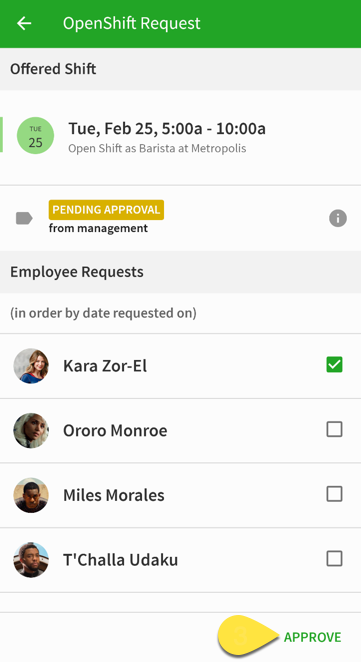
Task: Click the Pending Approval status badge
Action: 106,210
